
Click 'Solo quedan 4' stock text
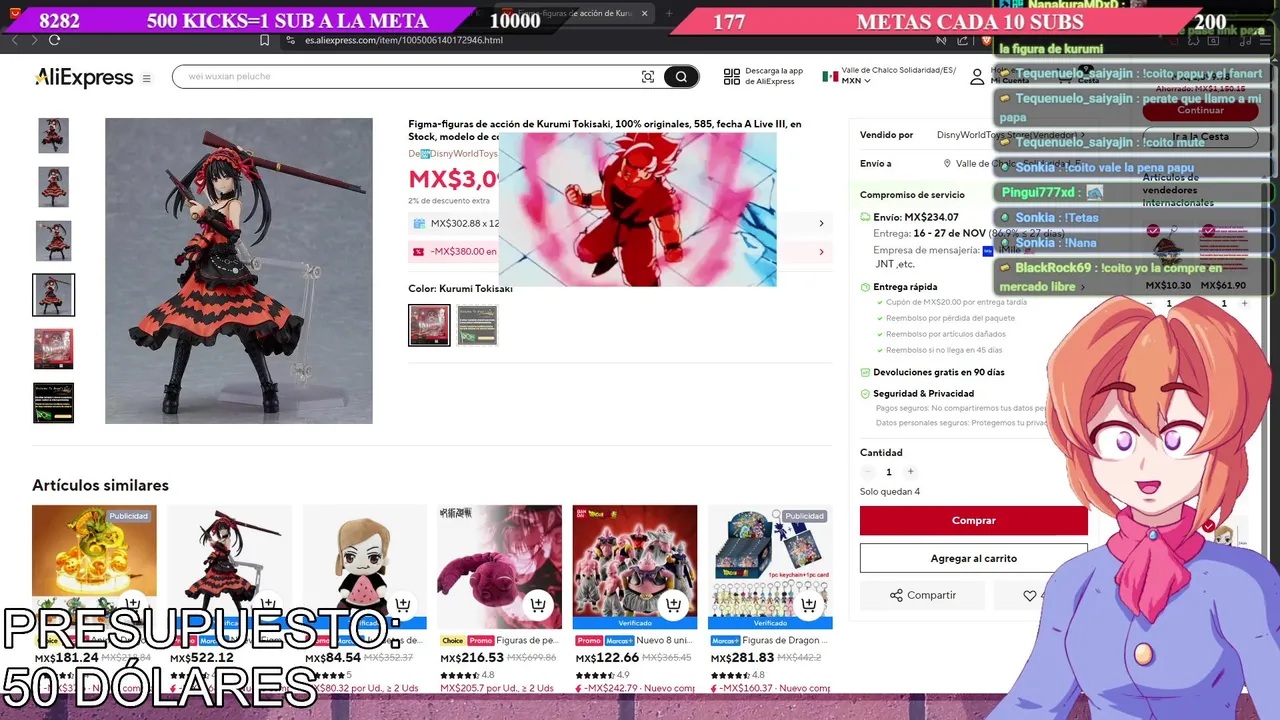click(890, 492)
